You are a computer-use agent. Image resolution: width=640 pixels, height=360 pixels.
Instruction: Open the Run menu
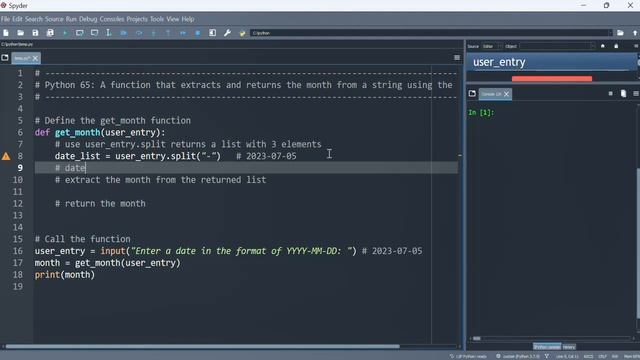[x=71, y=19]
